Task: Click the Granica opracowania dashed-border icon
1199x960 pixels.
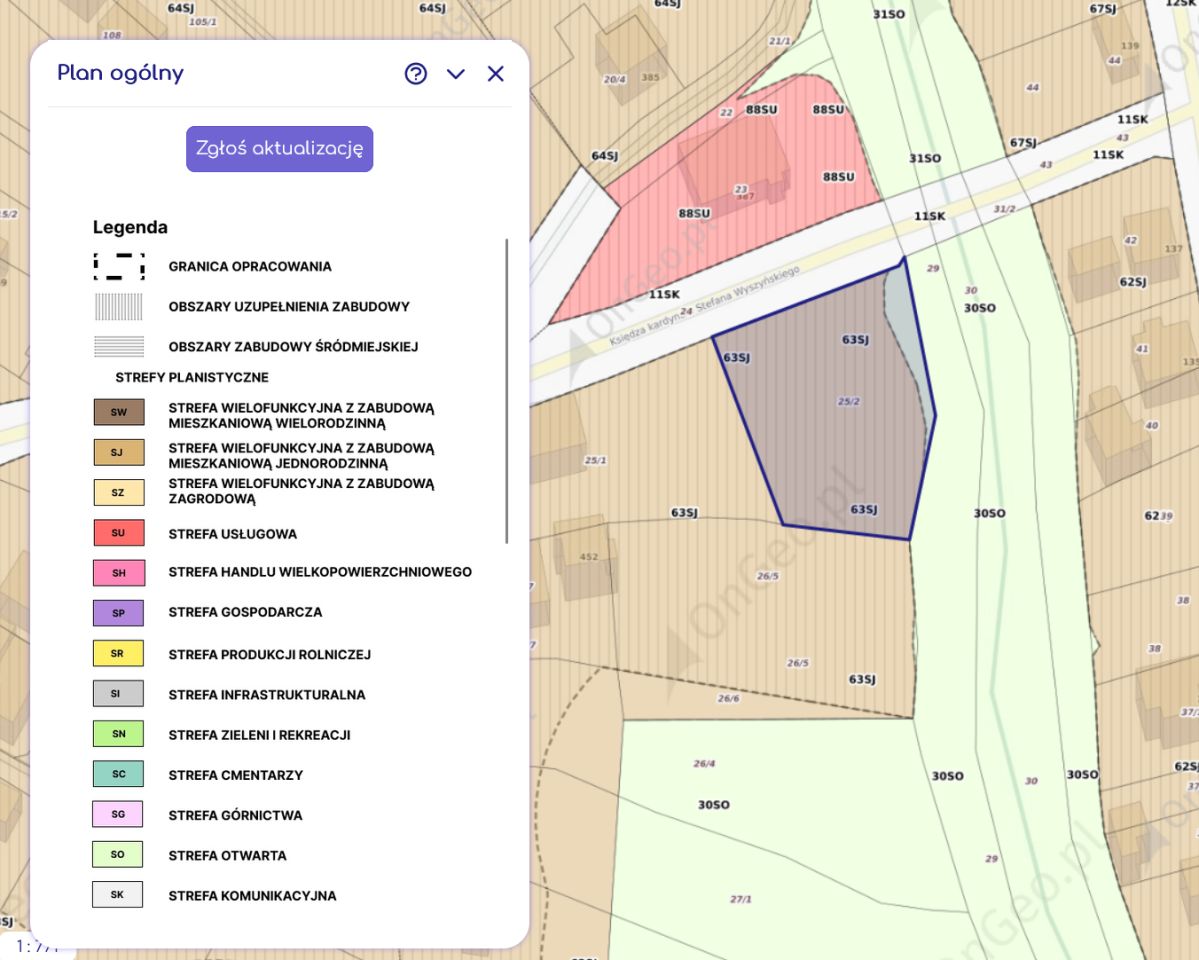Action: tap(119, 266)
